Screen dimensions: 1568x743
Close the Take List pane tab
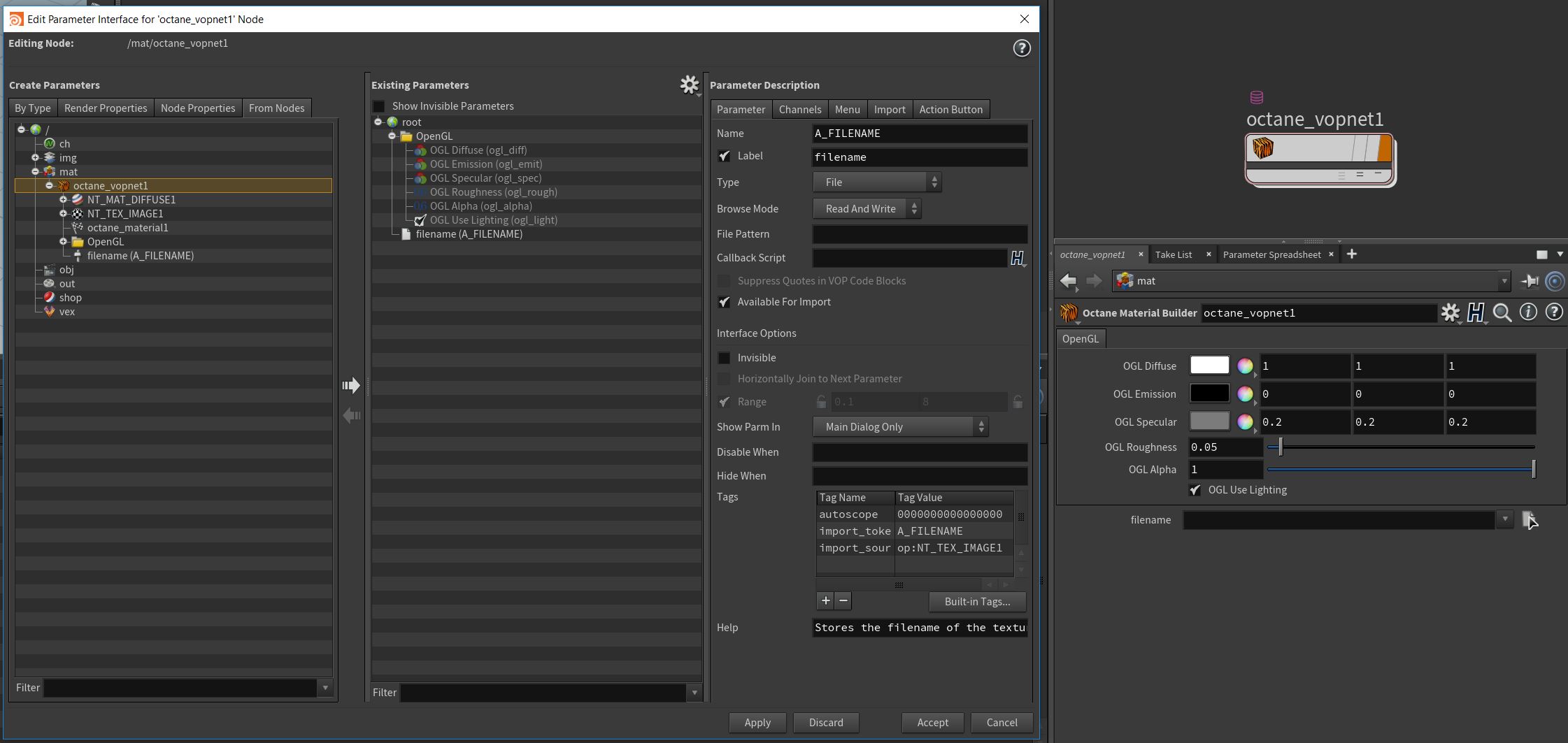[1209, 254]
